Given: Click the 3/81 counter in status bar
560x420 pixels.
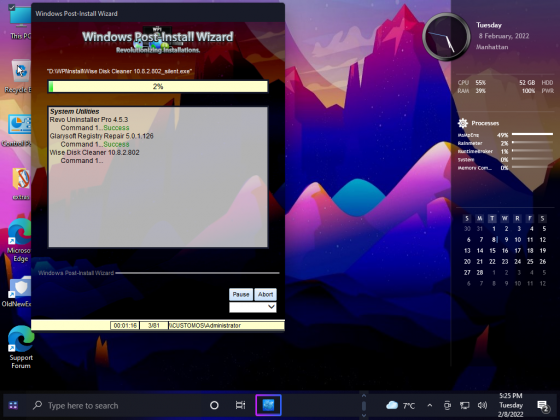Looking at the screenshot, I should click(x=154, y=325).
